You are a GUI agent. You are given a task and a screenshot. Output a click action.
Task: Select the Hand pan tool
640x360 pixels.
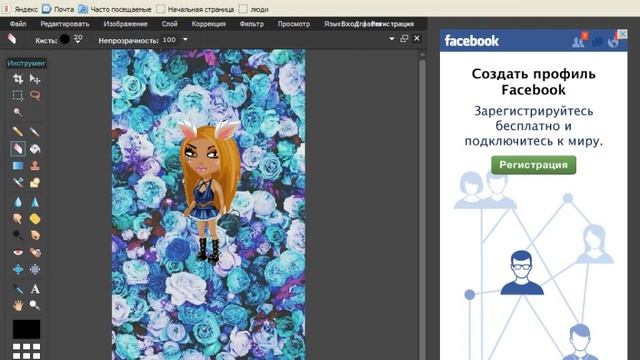click(x=18, y=305)
